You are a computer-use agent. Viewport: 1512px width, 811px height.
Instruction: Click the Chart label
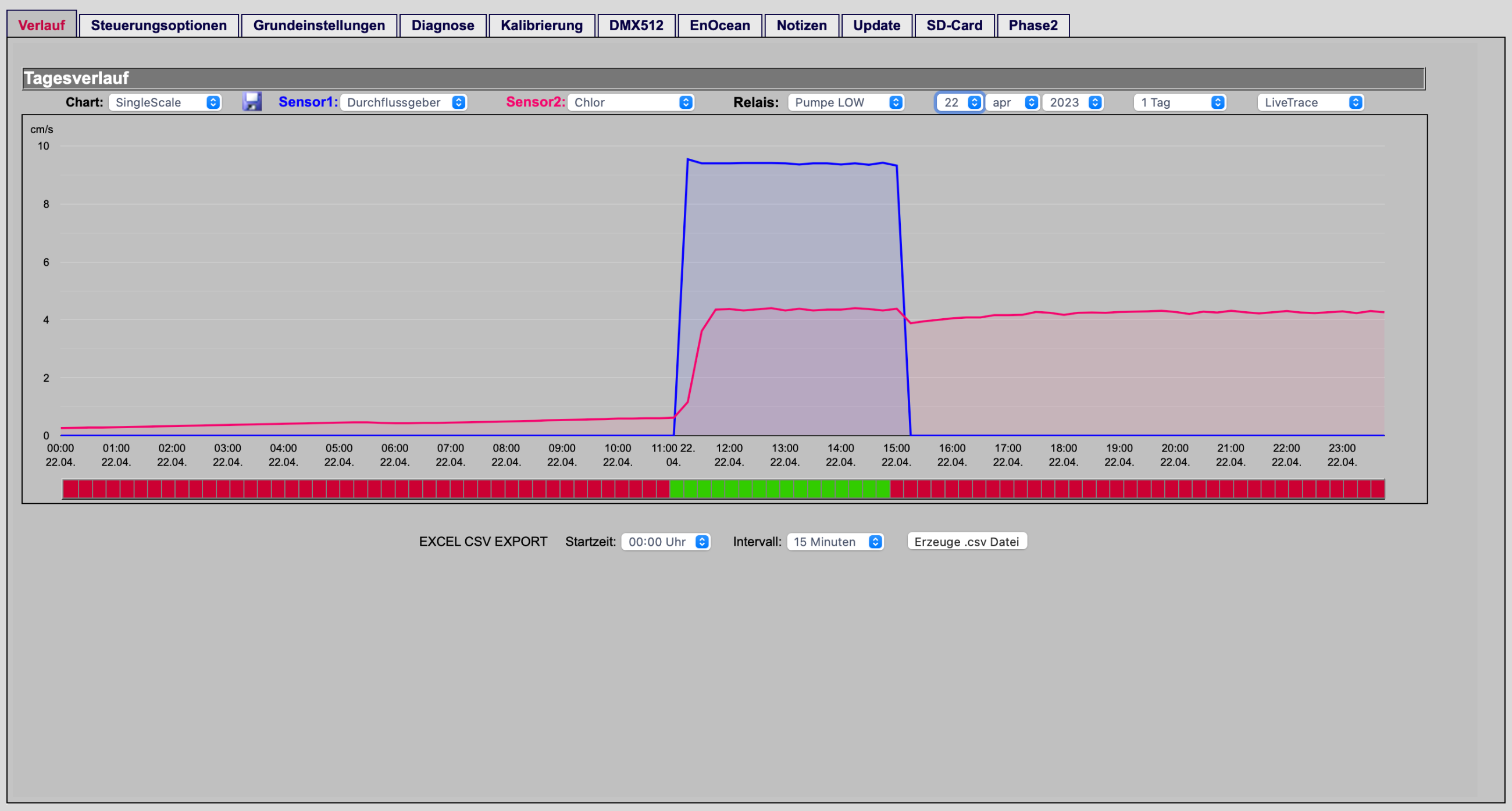(x=84, y=102)
